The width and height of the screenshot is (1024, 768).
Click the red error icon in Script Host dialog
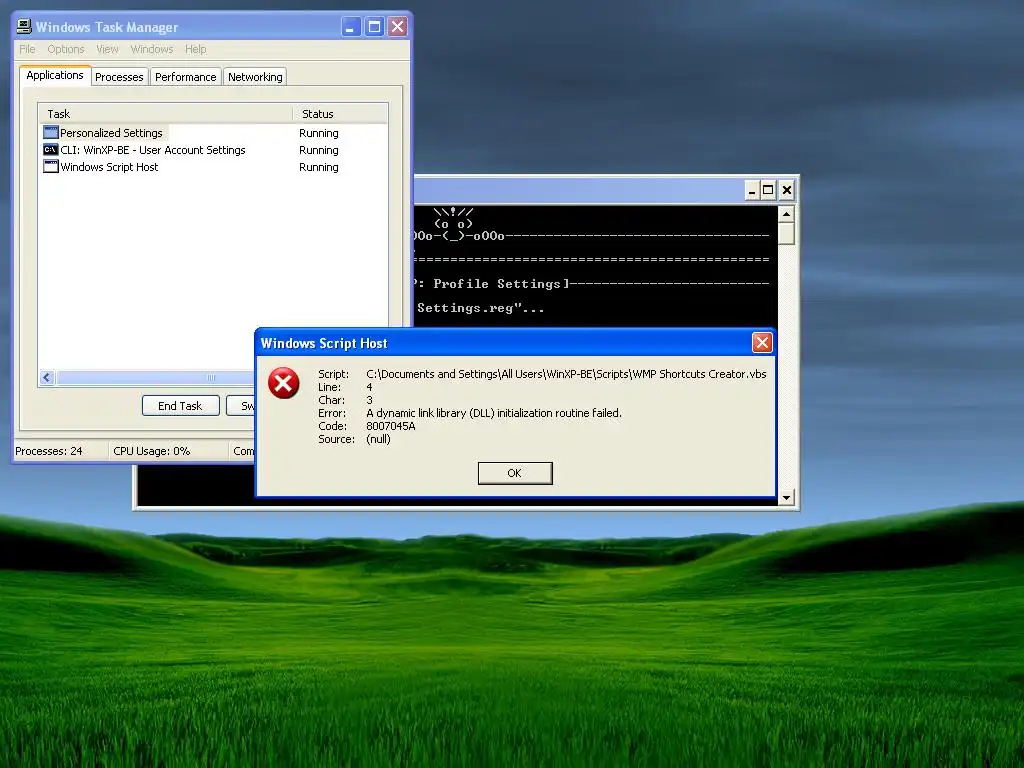point(283,383)
